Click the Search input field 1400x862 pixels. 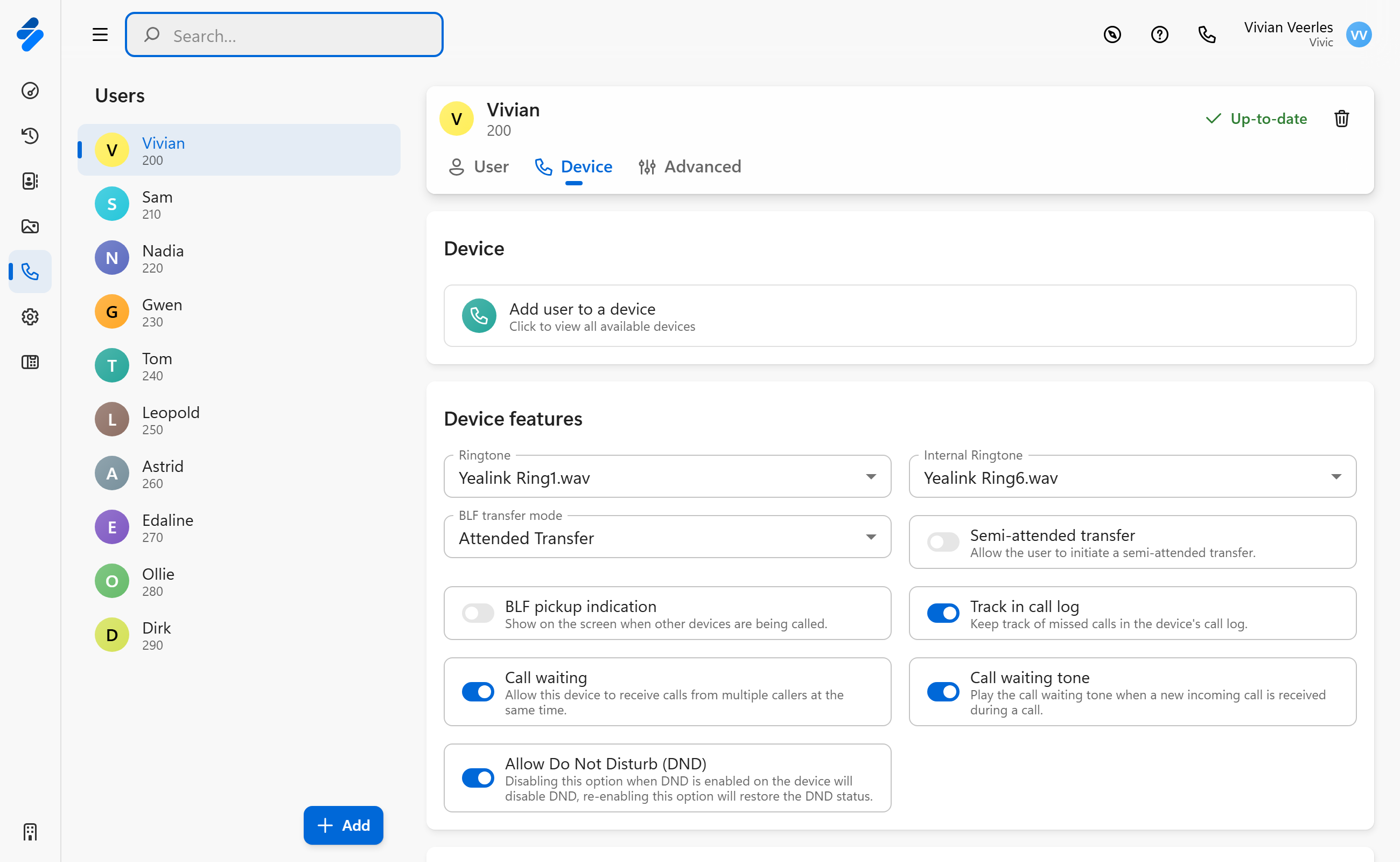(284, 35)
